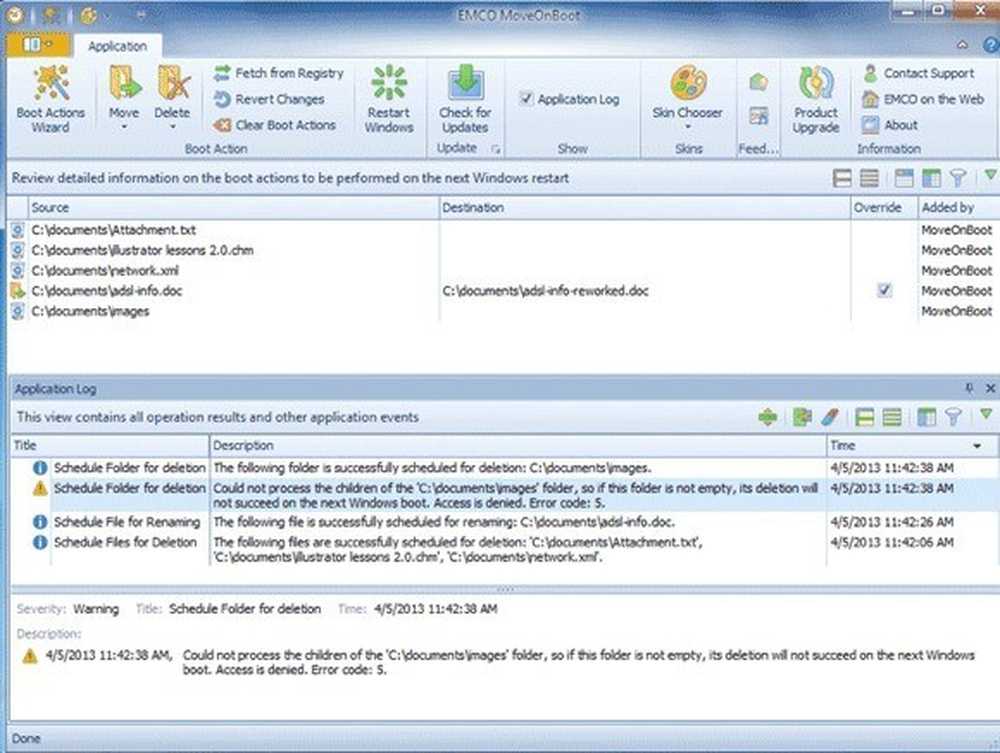Click the Destination column header

click(645, 208)
